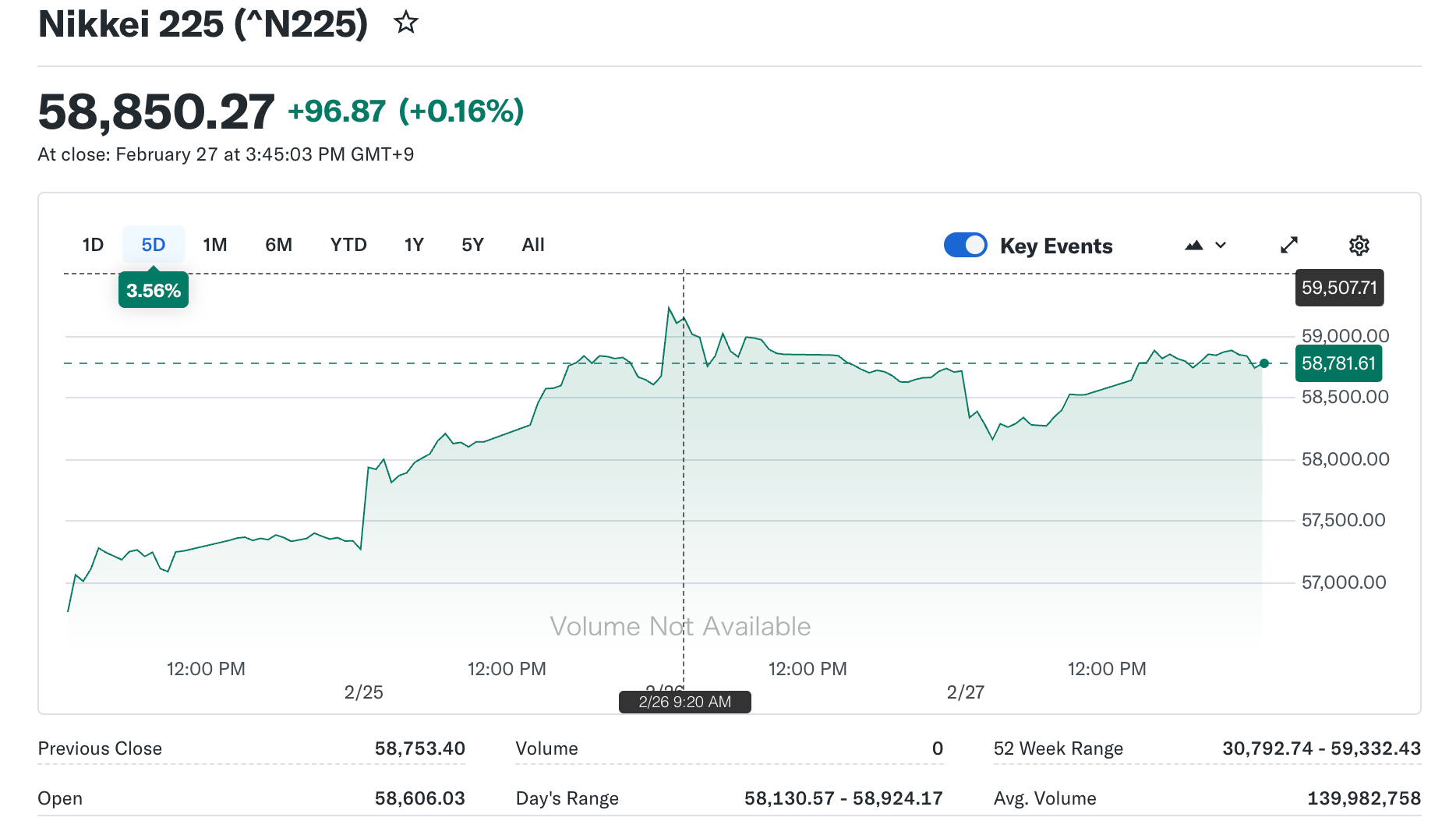
Task: Open chart settings gear
Action: (1359, 246)
